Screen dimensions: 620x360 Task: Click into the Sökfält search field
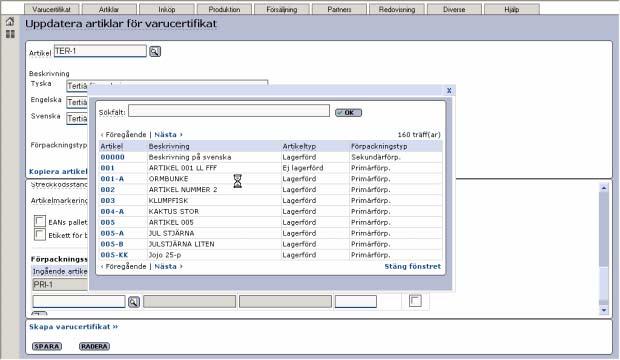click(x=229, y=111)
